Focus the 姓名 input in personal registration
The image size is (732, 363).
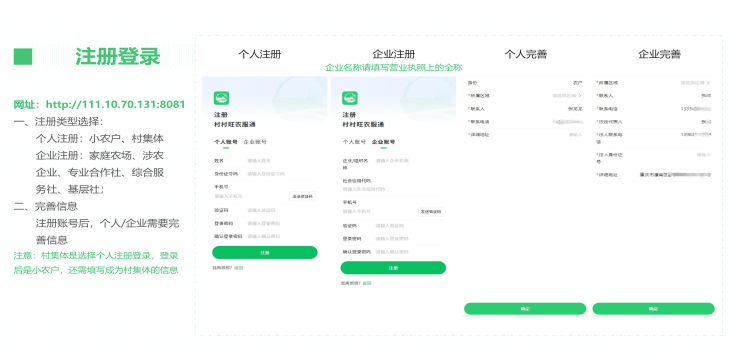(281, 161)
